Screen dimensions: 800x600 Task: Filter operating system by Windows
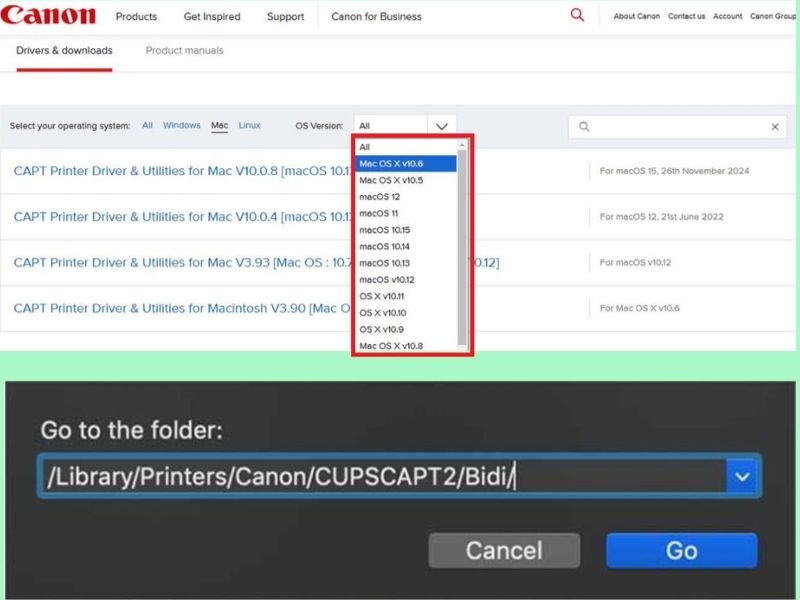coord(182,125)
